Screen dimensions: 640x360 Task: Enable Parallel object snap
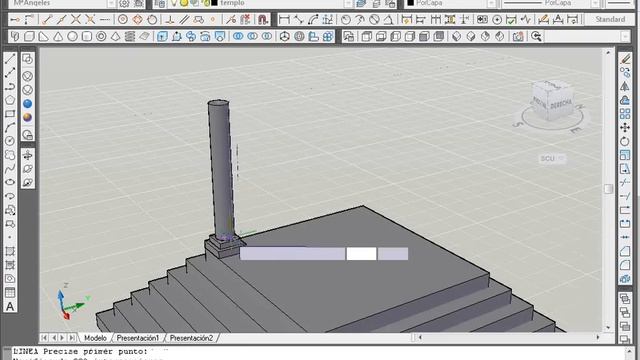point(184,19)
